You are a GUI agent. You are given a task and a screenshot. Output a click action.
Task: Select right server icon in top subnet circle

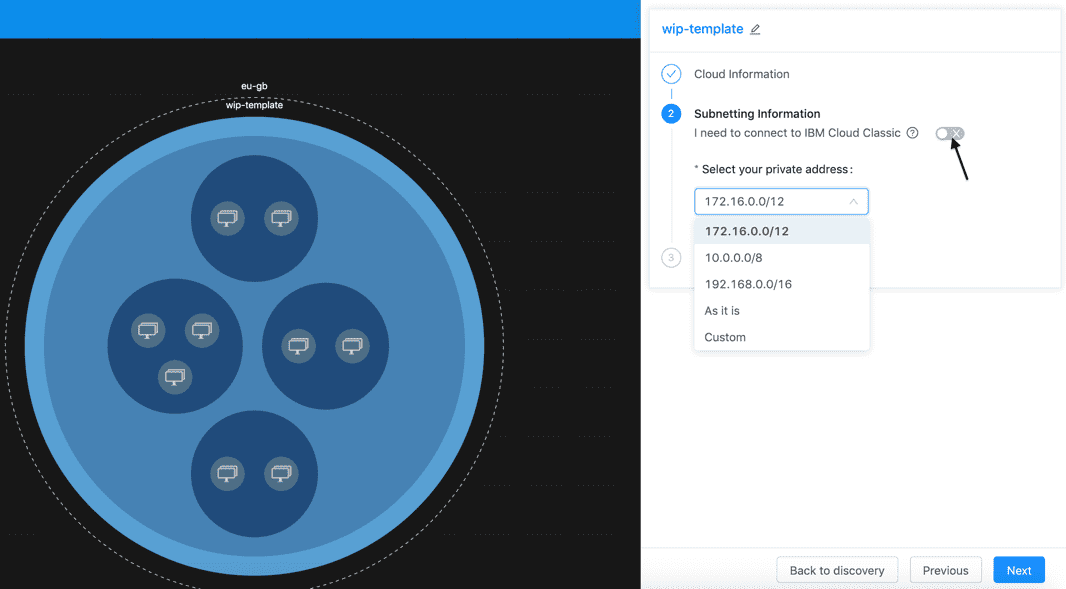click(x=281, y=218)
